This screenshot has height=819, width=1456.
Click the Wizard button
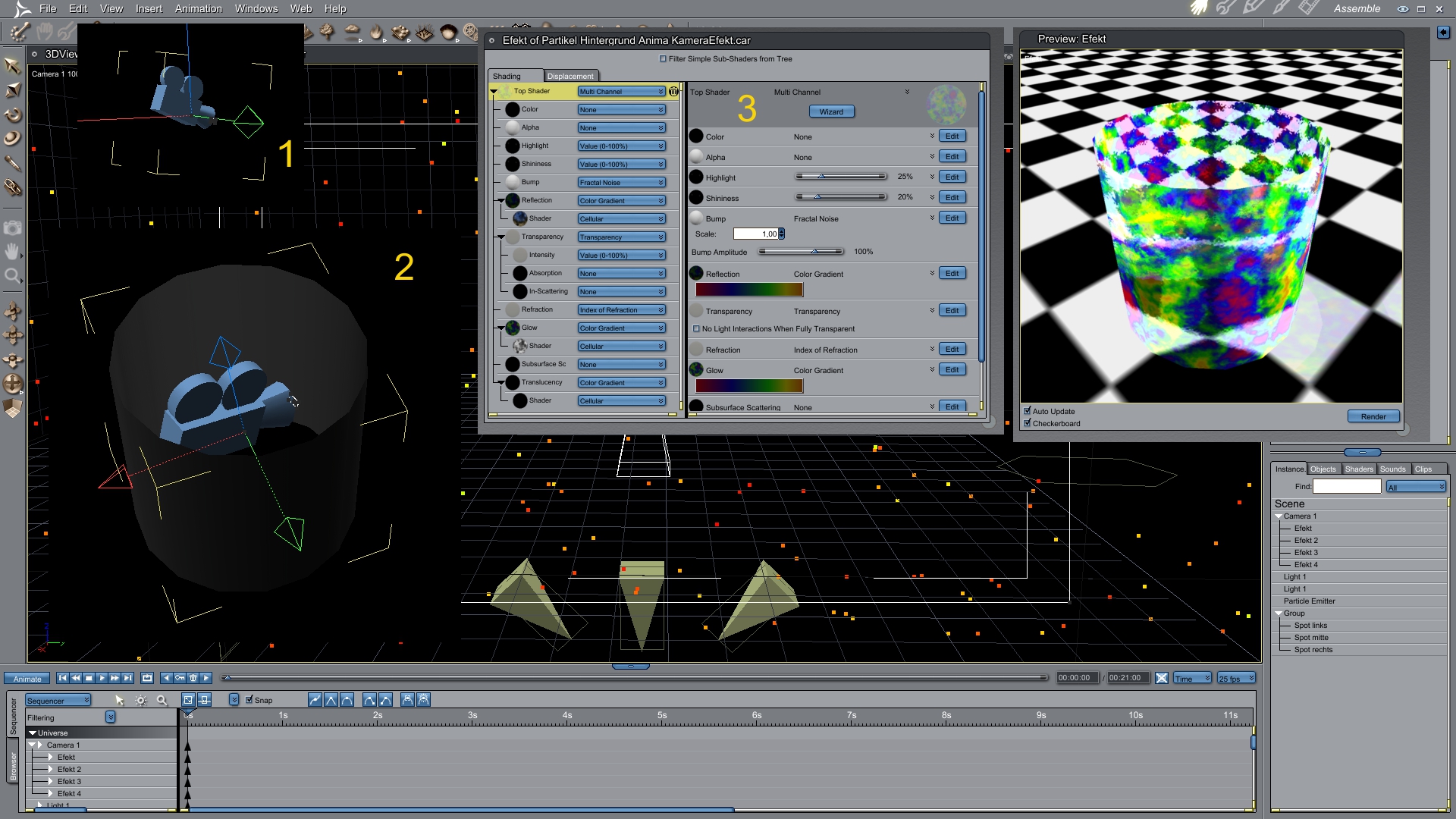(x=831, y=111)
